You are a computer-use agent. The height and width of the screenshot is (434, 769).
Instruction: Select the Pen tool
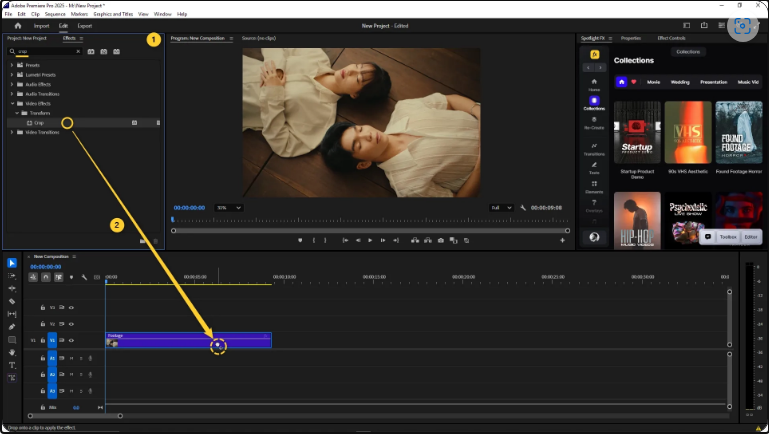pyautogui.click(x=12, y=327)
